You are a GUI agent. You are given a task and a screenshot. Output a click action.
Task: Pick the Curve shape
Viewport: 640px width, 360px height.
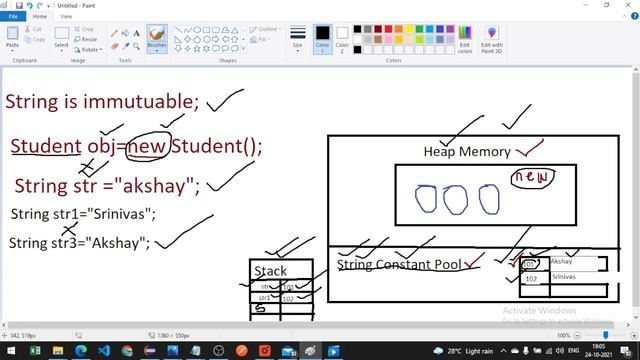coord(187,30)
